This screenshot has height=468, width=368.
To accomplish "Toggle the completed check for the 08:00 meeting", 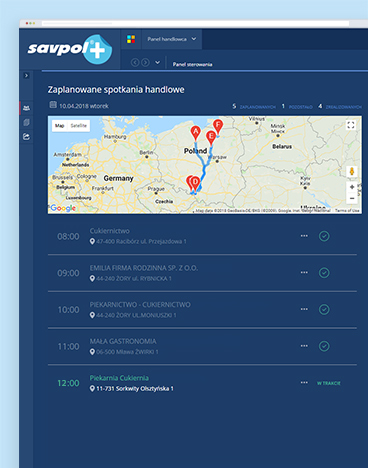I will [x=324, y=236].
